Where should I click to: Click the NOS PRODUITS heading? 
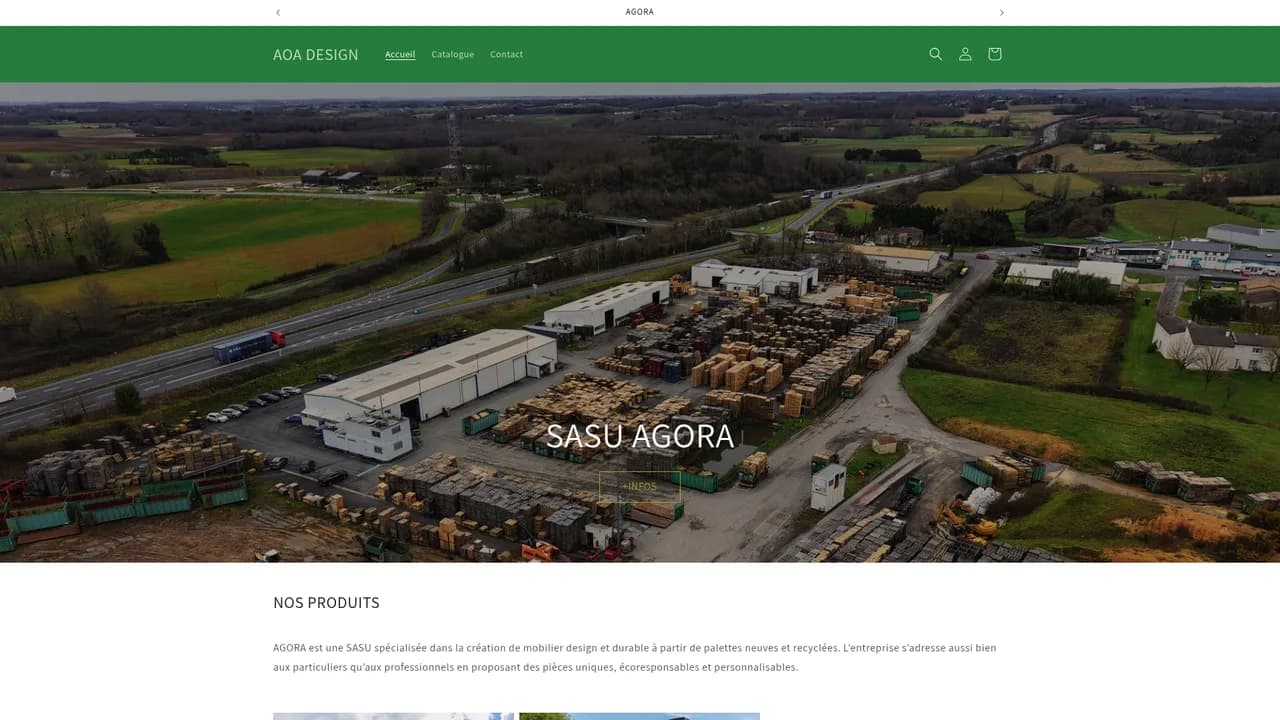[326, 603]
